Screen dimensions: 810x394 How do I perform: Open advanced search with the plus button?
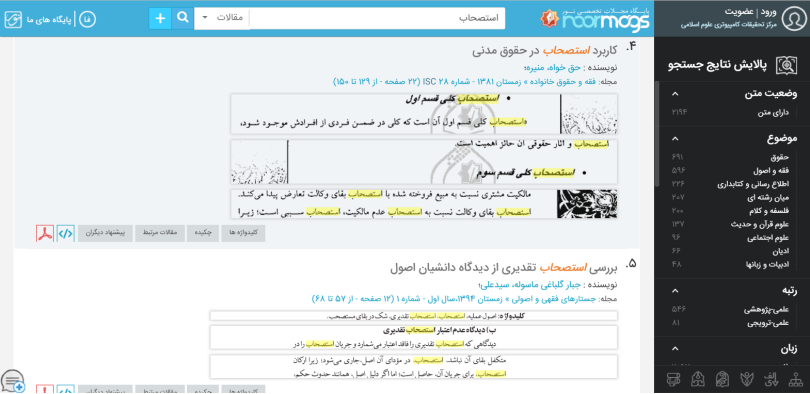point(160,18)
